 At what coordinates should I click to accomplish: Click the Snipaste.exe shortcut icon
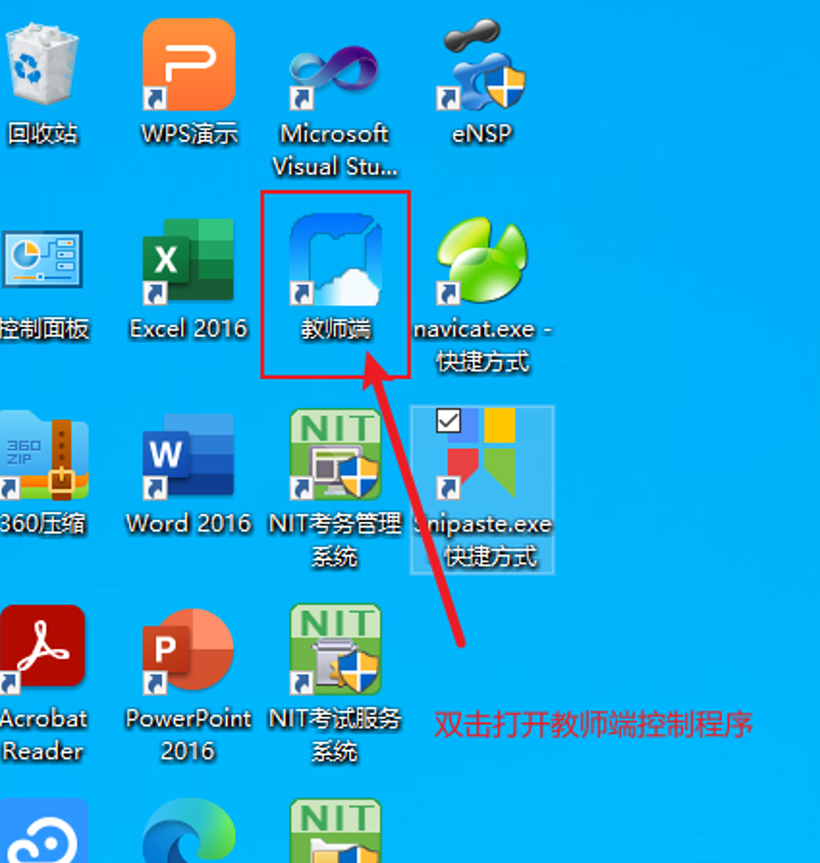click(482, 456)
